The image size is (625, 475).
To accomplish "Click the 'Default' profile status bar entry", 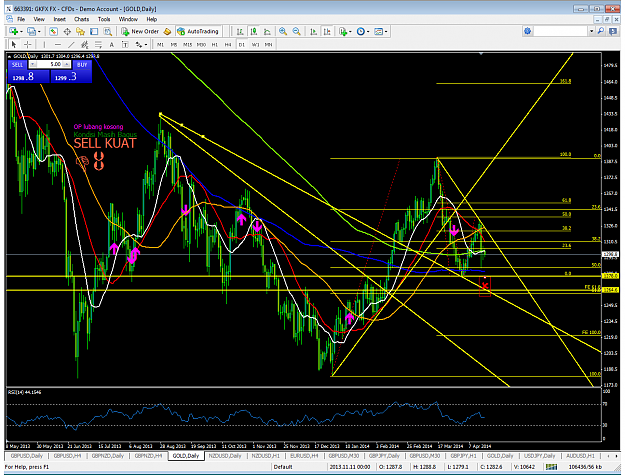I will [283, 467].
